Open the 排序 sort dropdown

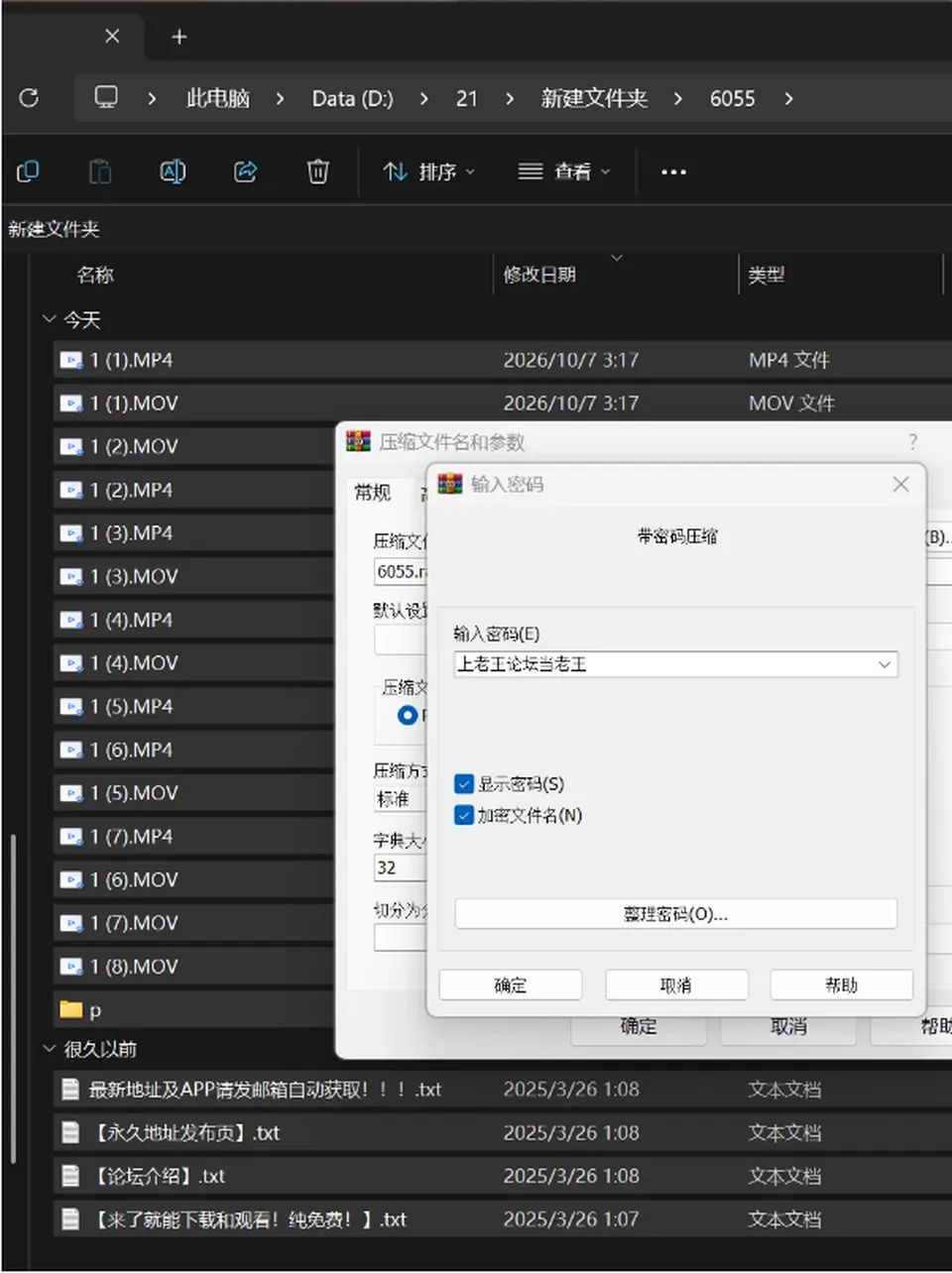tap(429, 172)
